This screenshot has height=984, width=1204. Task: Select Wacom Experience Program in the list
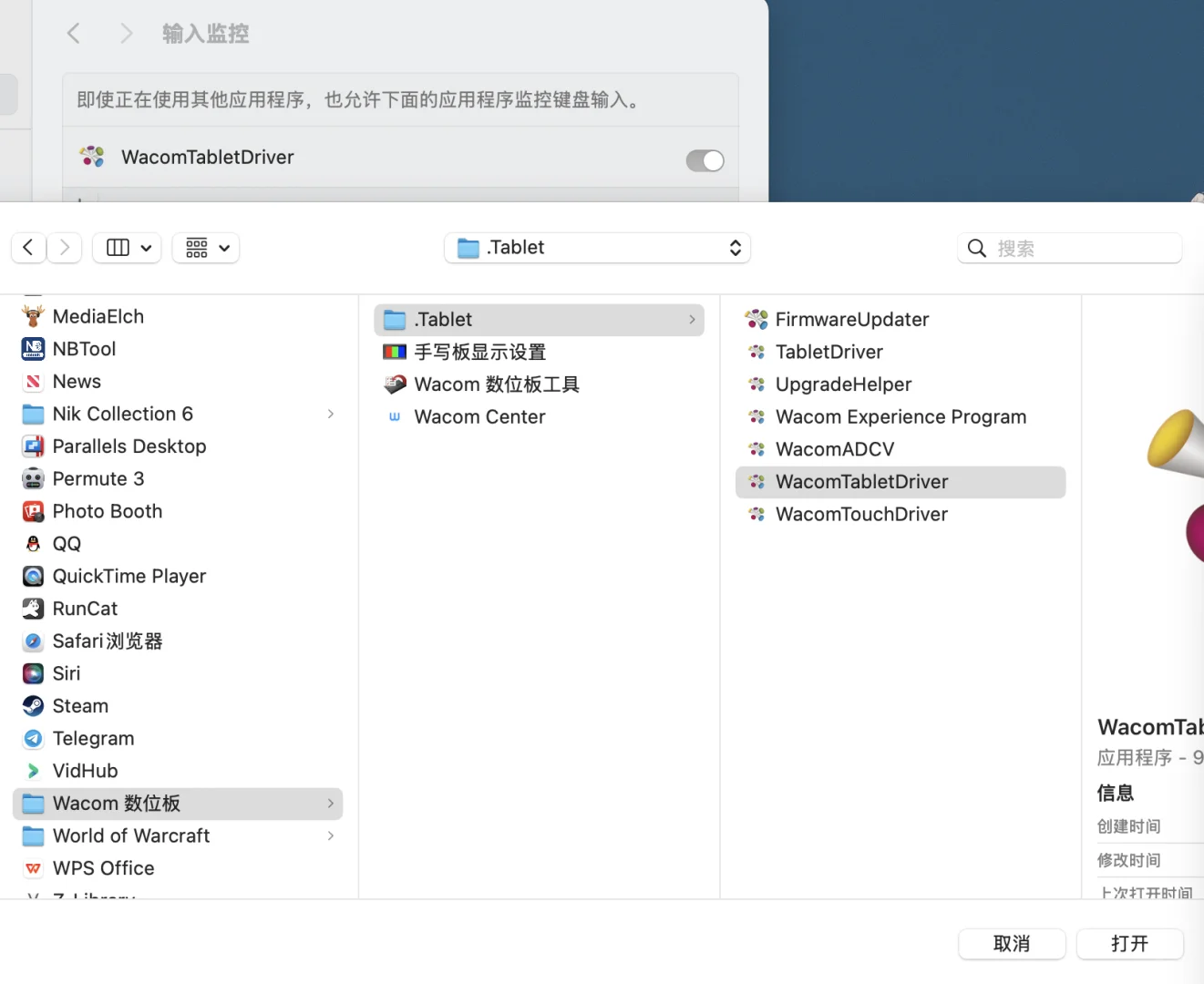pyautogui.click(x=900, y=416)
